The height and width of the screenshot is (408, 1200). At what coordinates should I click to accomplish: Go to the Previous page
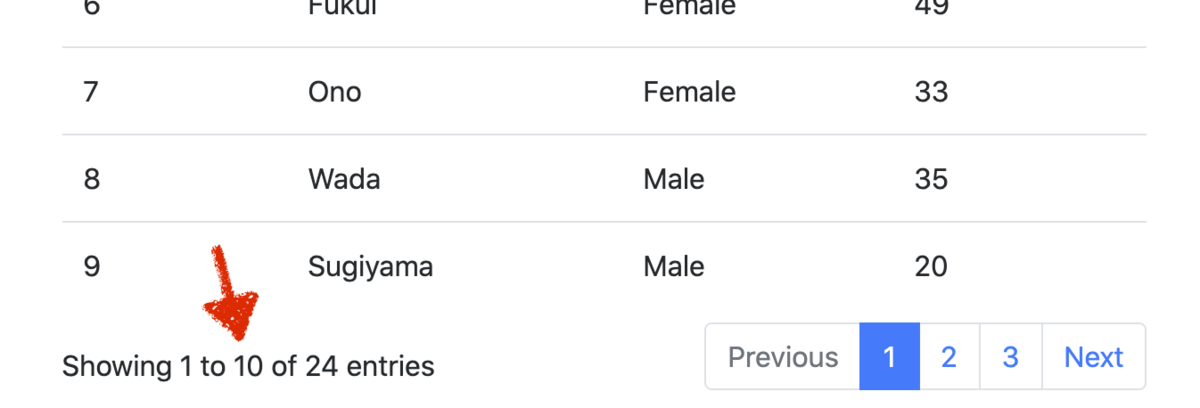tap(782, 357)
